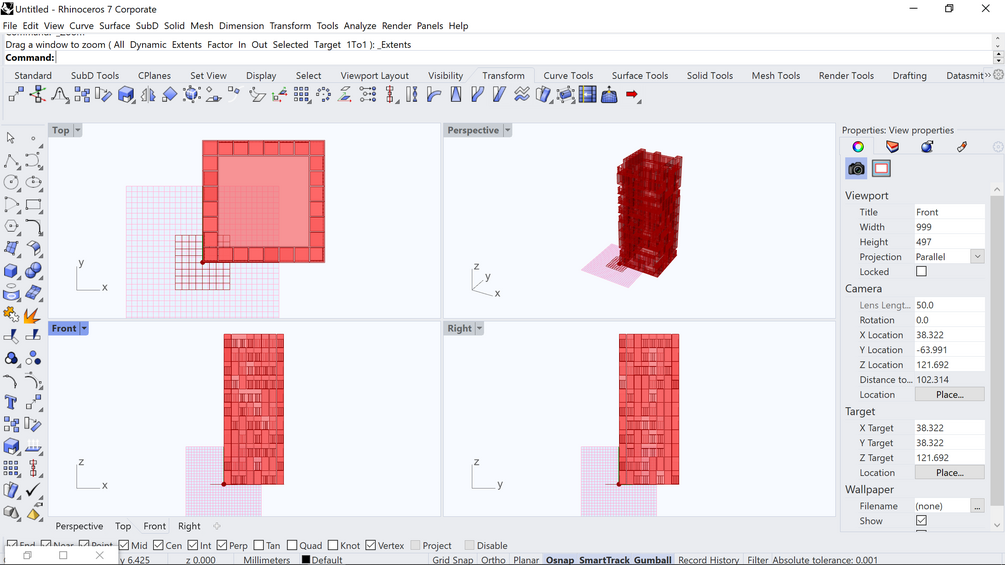Expand the toolbar tabs overflow chevron
1005x565 pixels.
988,75
